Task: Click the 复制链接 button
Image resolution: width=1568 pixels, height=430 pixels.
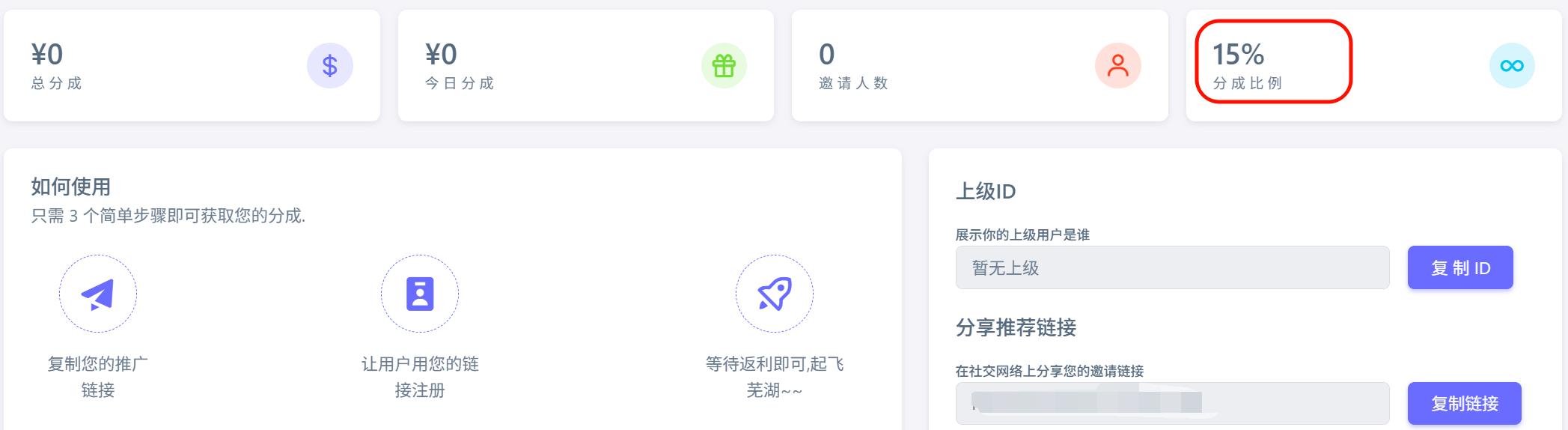Action: tap(1465, 404)
